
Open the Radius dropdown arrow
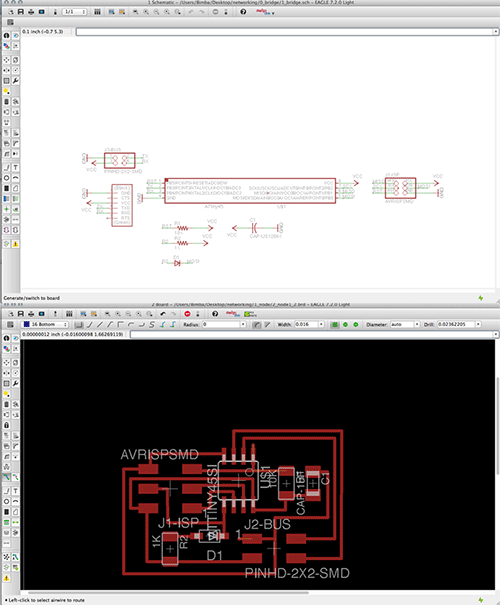click(x=243, y=324)
